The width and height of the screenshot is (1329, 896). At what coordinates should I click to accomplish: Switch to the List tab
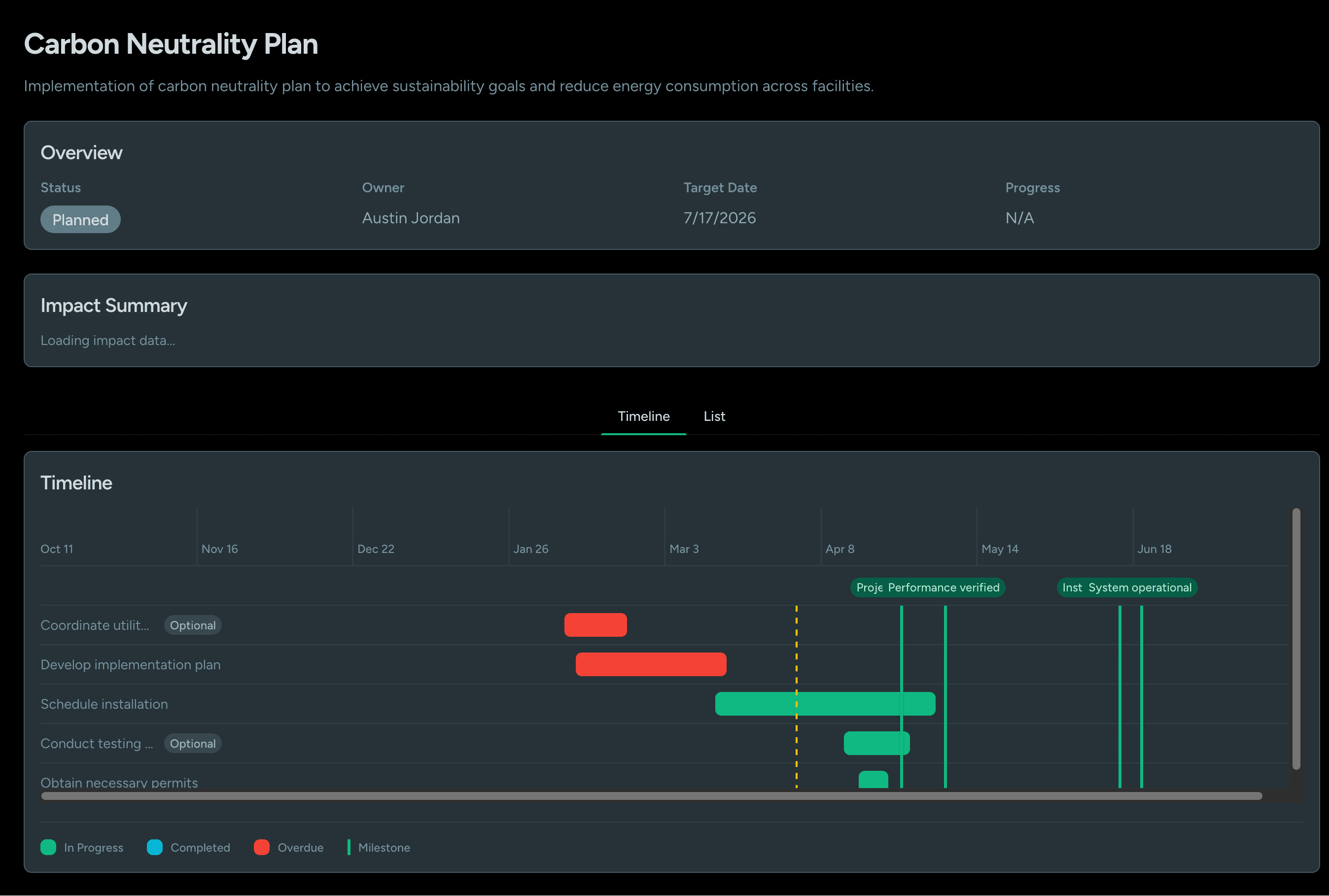[x=714, y=416]
